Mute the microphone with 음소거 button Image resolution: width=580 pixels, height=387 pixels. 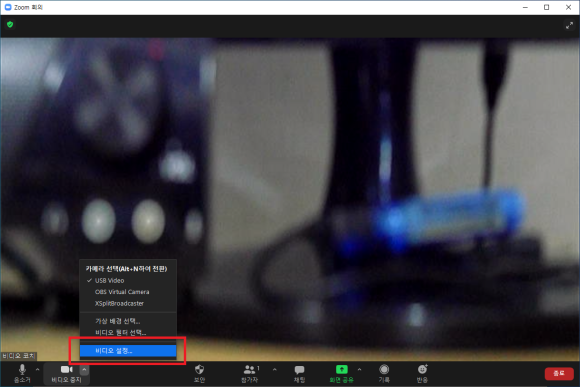22,373
